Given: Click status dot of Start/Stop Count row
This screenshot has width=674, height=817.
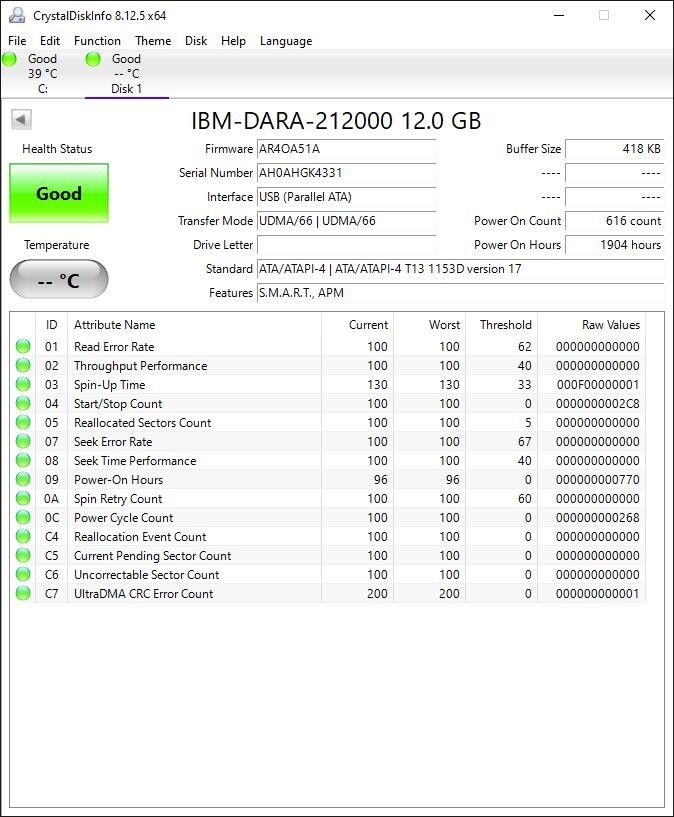Looking at the screenshot, I should (23, 403).
